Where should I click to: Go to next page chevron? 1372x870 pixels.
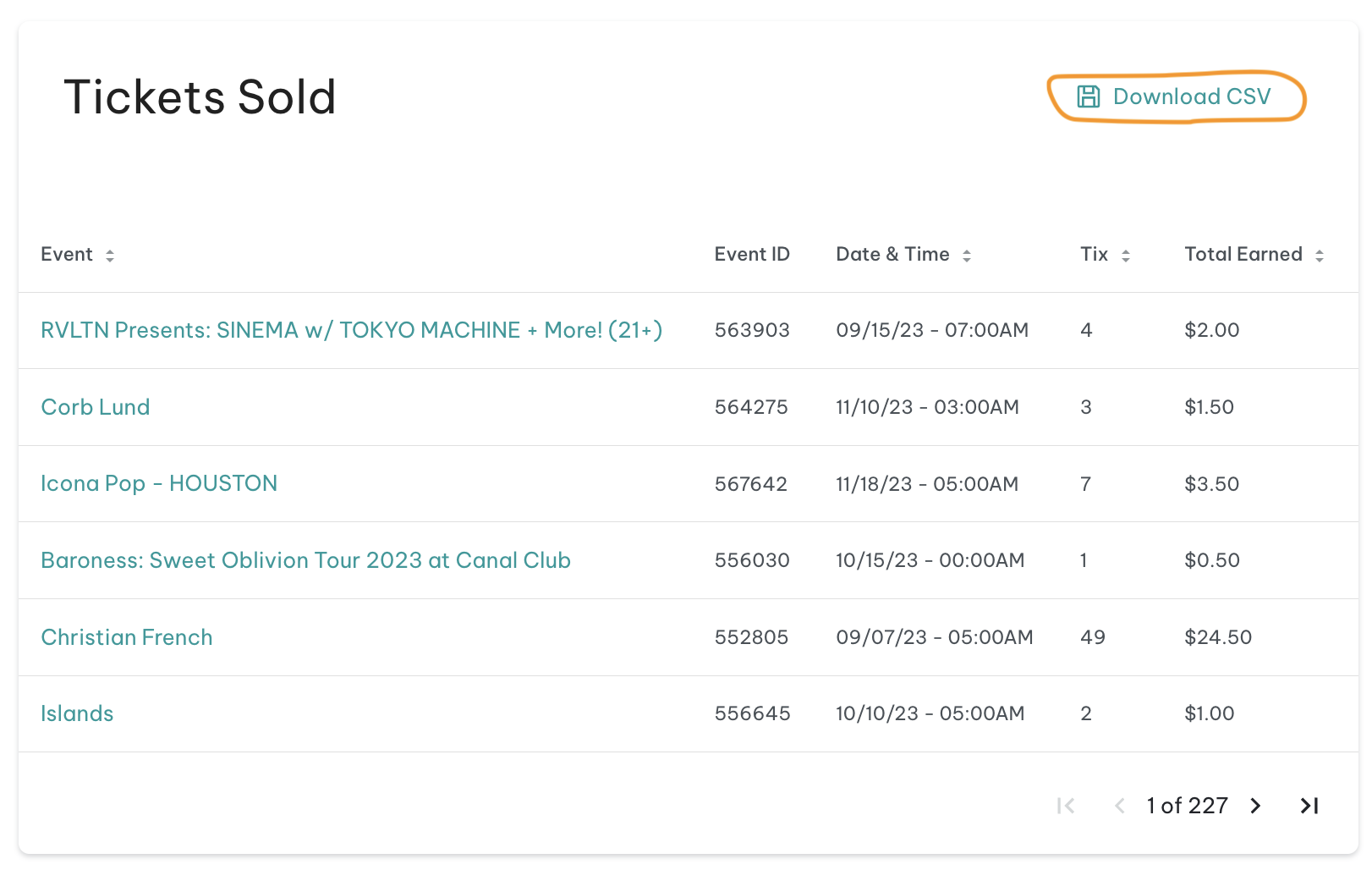[1256, 806]
